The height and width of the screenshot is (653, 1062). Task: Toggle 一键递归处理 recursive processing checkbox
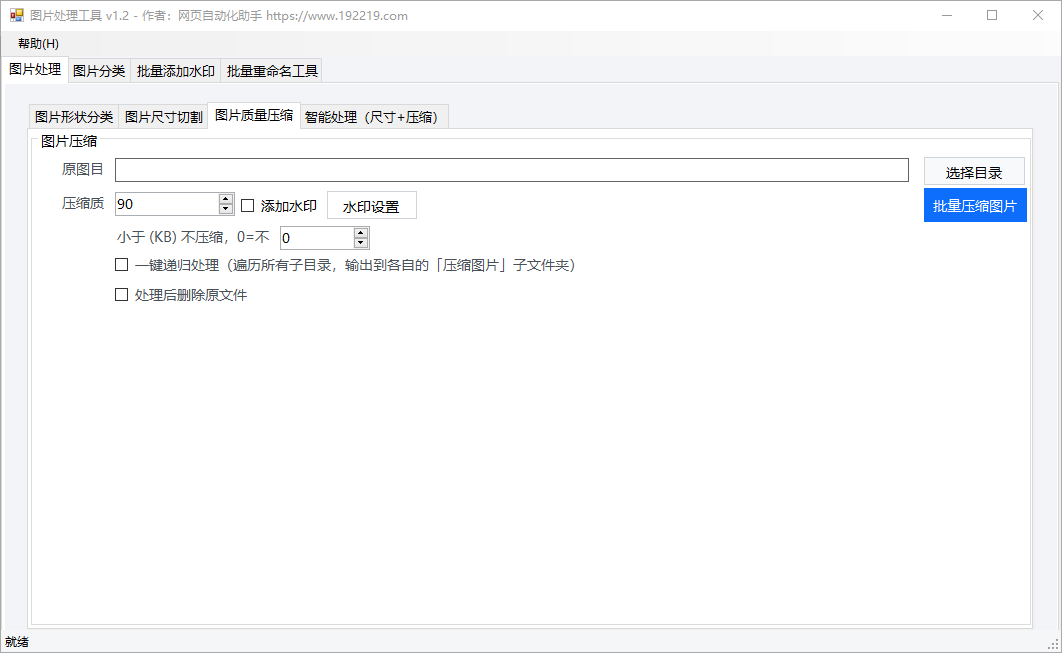(x=122, y=265)
